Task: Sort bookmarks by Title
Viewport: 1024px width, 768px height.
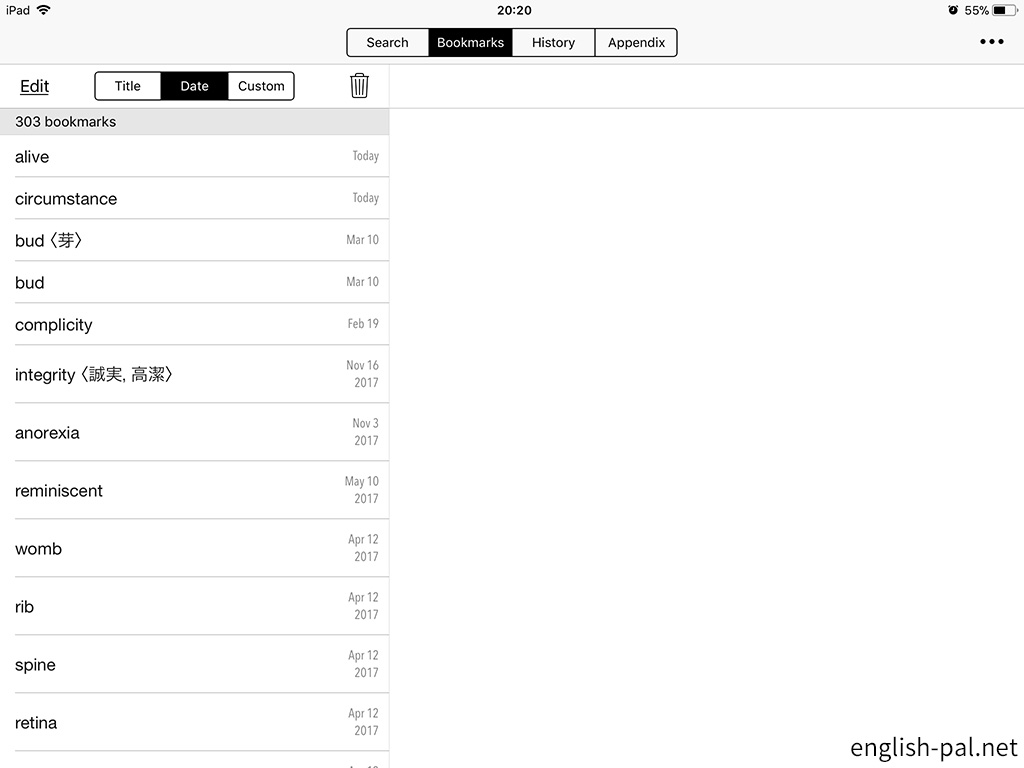Action: click(x=128, y=86)
